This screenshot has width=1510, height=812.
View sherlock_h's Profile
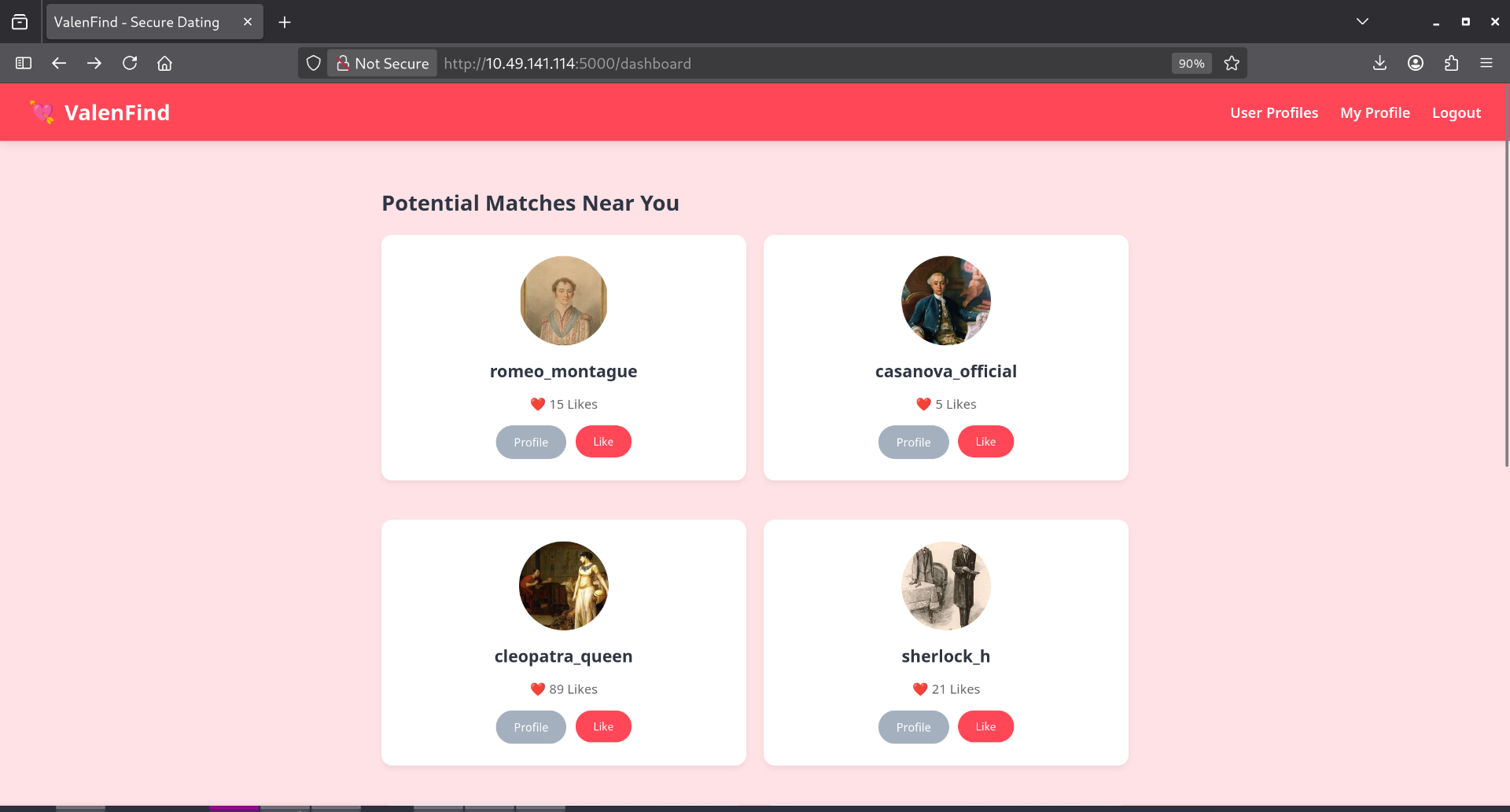(x=913, y=727)
